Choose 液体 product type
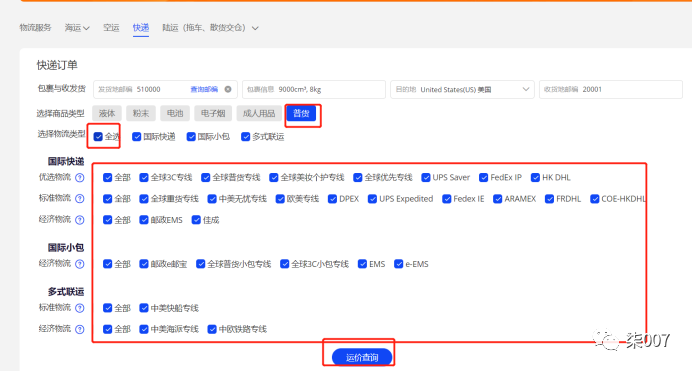Image resolution: width=692 pixels, height=371 pixels. pyautogui.click(x=107, y=113)
